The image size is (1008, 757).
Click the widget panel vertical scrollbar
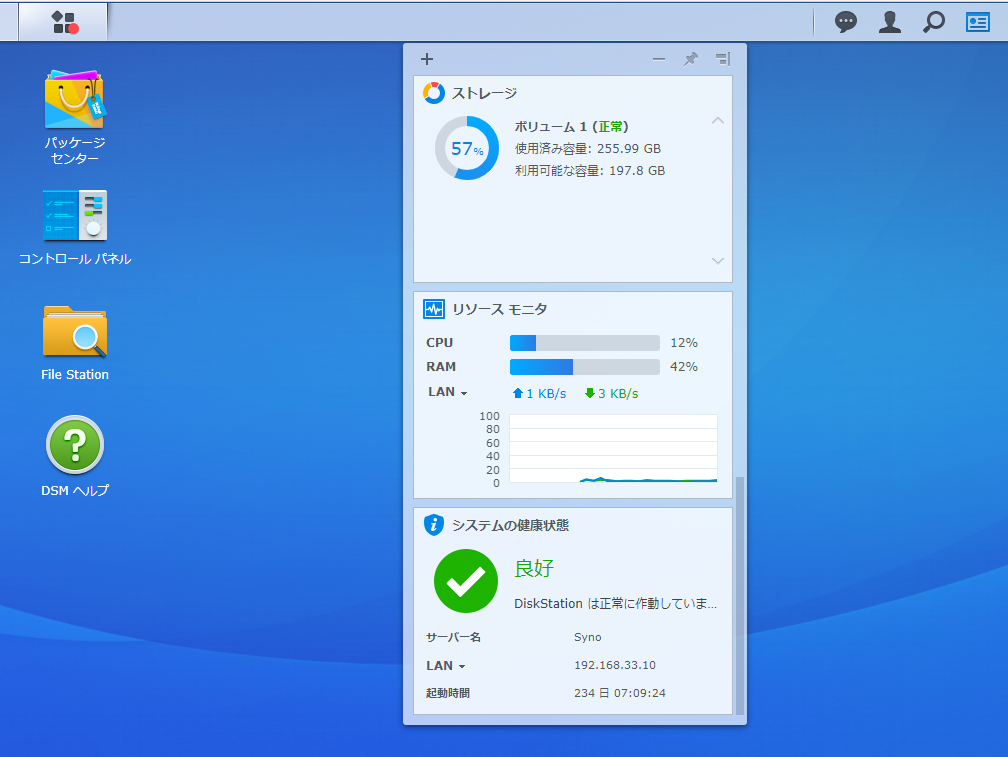[740, 595]
